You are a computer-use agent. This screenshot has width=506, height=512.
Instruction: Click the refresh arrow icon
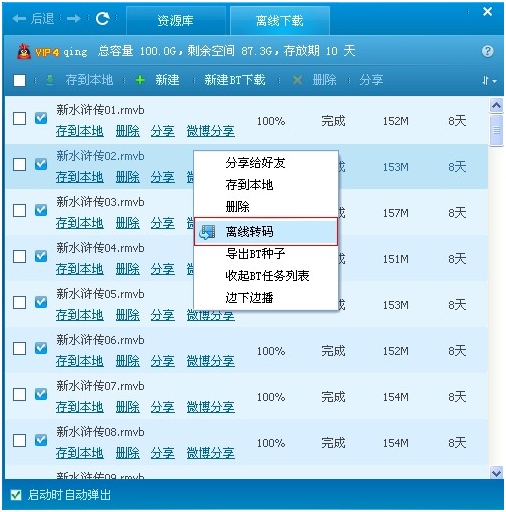[103, 18]
